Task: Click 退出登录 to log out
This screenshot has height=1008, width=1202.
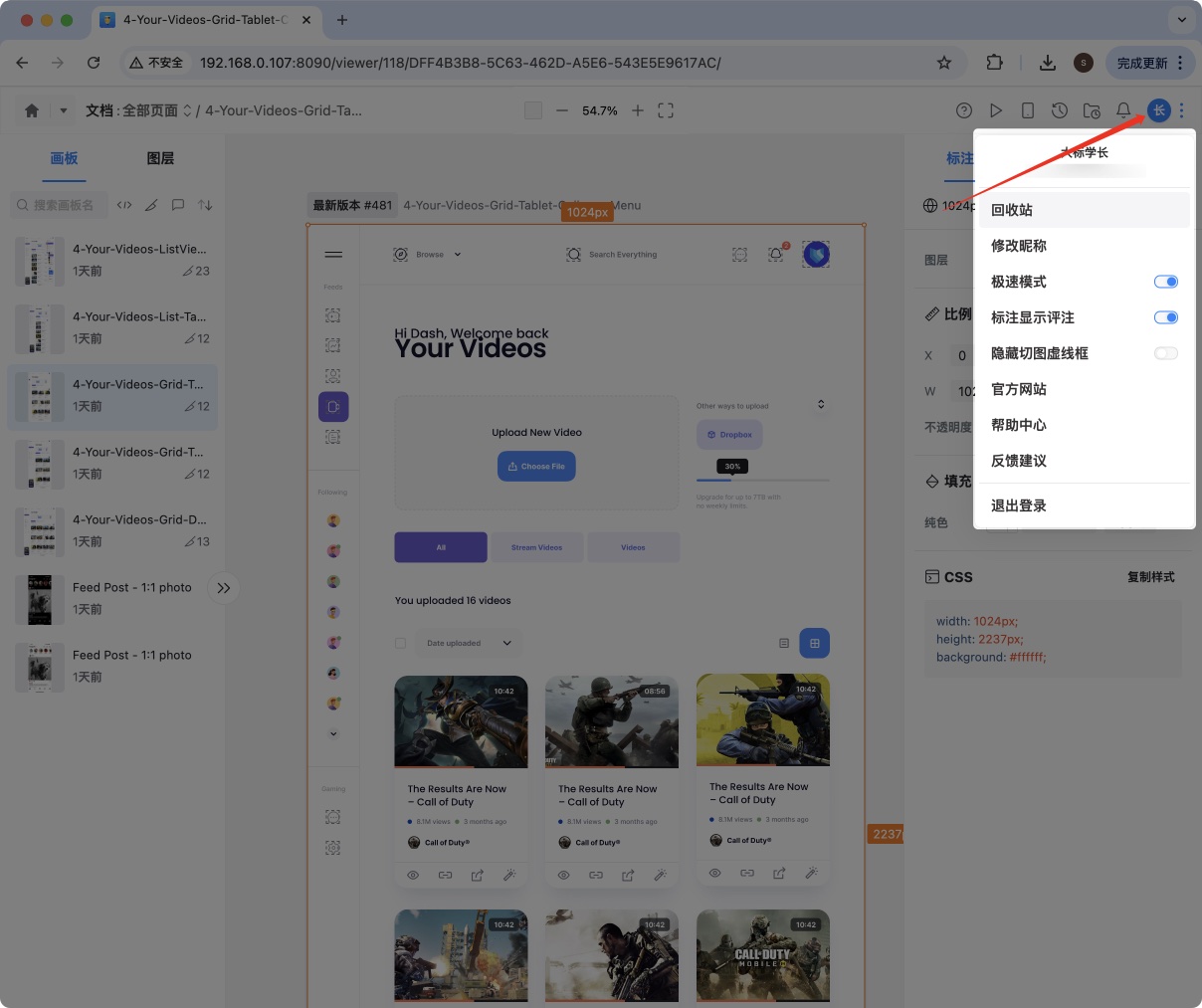Action: [x=1019, y=505]
